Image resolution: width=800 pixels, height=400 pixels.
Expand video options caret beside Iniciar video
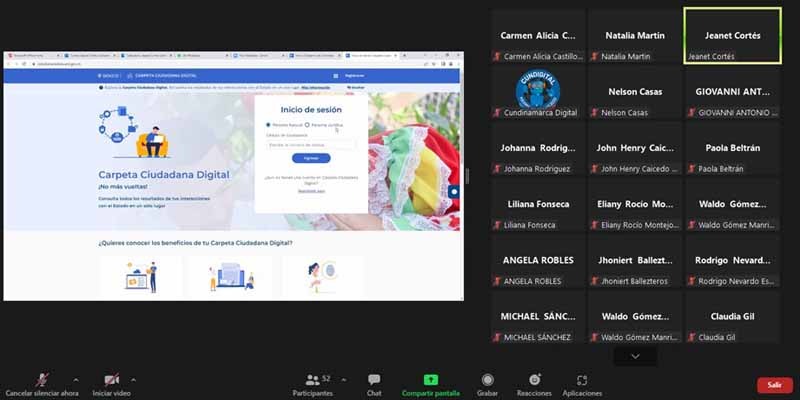pos(134,380)
